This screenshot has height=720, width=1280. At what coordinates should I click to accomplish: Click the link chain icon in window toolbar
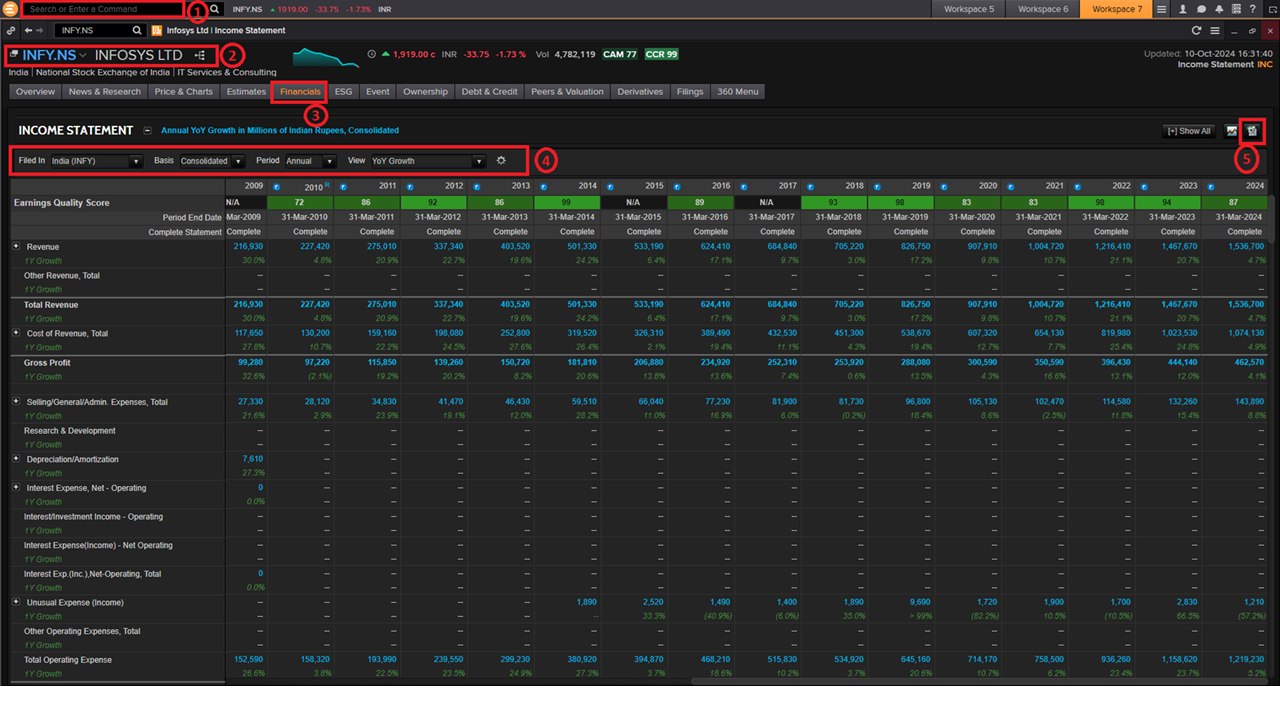10,30
